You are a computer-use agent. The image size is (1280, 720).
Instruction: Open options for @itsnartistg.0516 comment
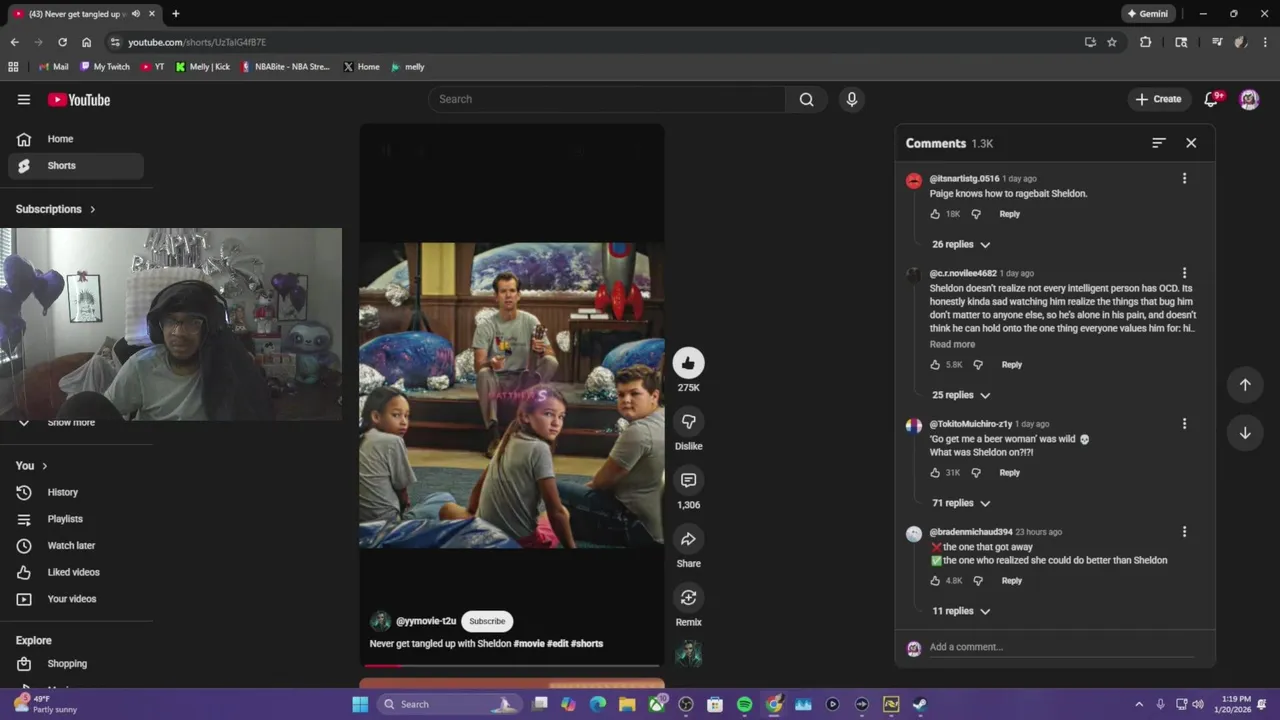[1184, 178]
